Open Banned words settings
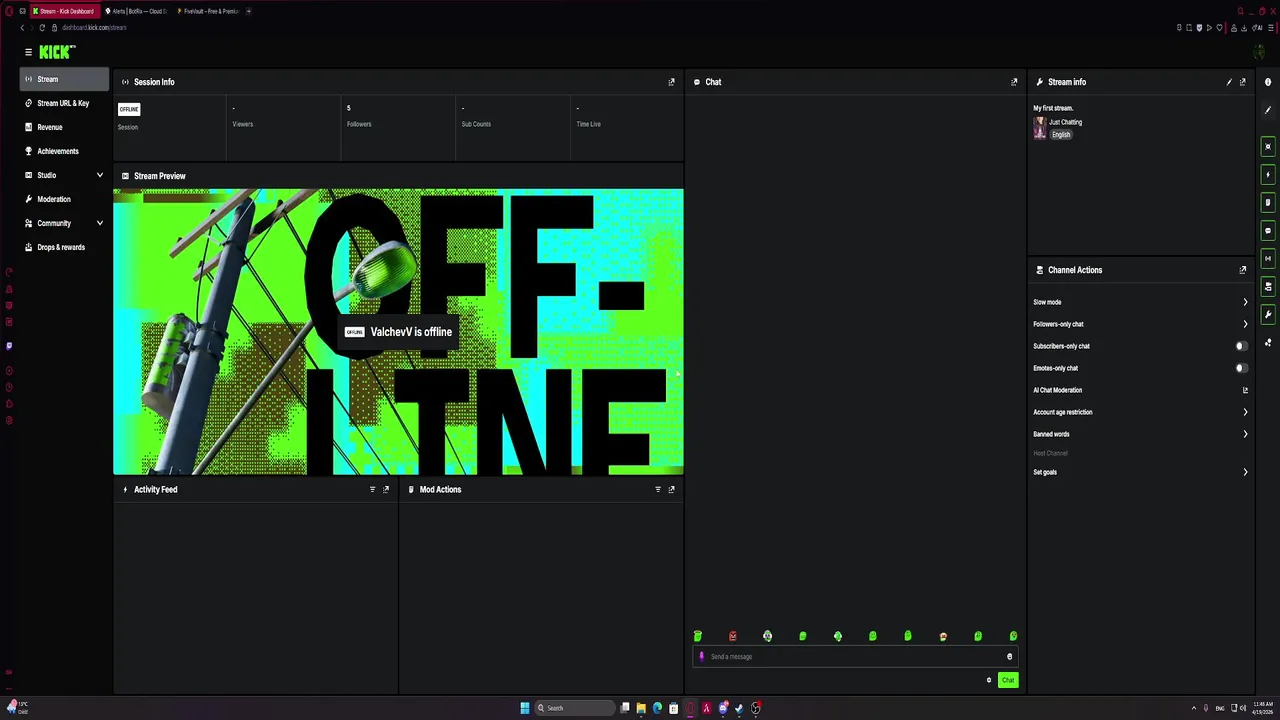The width and height of the screenshot is (1280, 720). click(x=1141, y=434)
